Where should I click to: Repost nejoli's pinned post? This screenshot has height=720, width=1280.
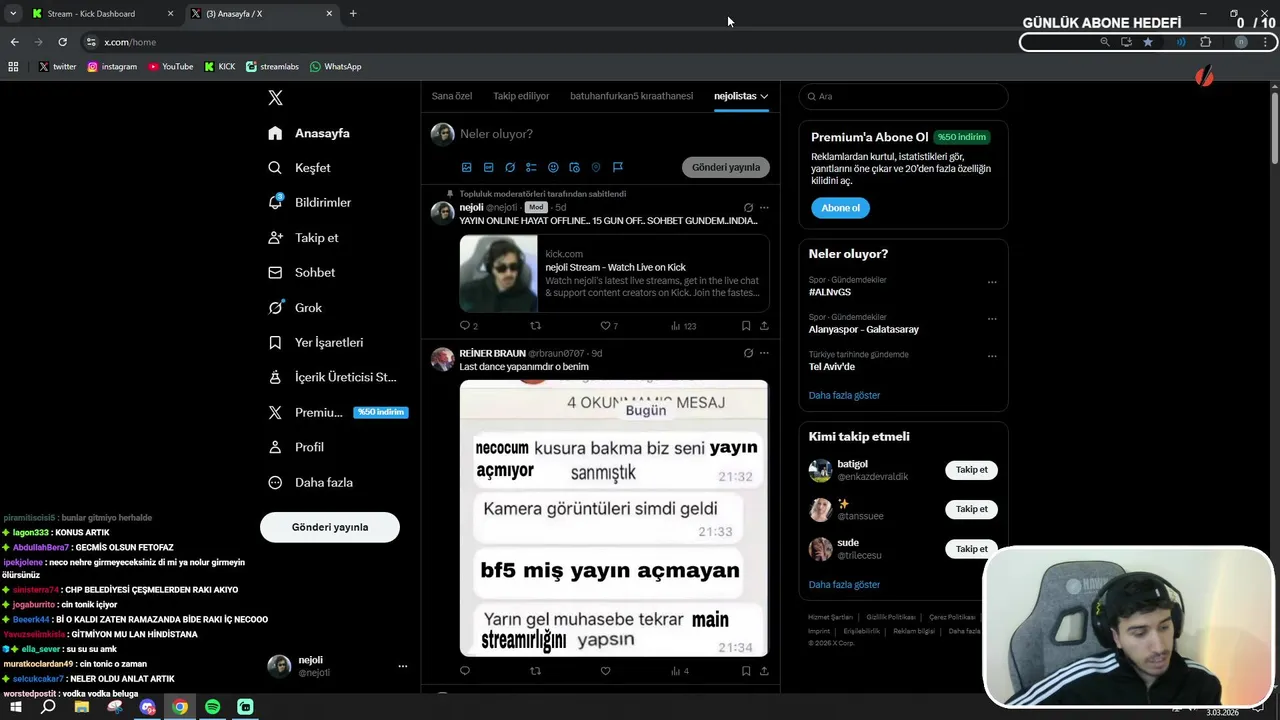[535, 326]
